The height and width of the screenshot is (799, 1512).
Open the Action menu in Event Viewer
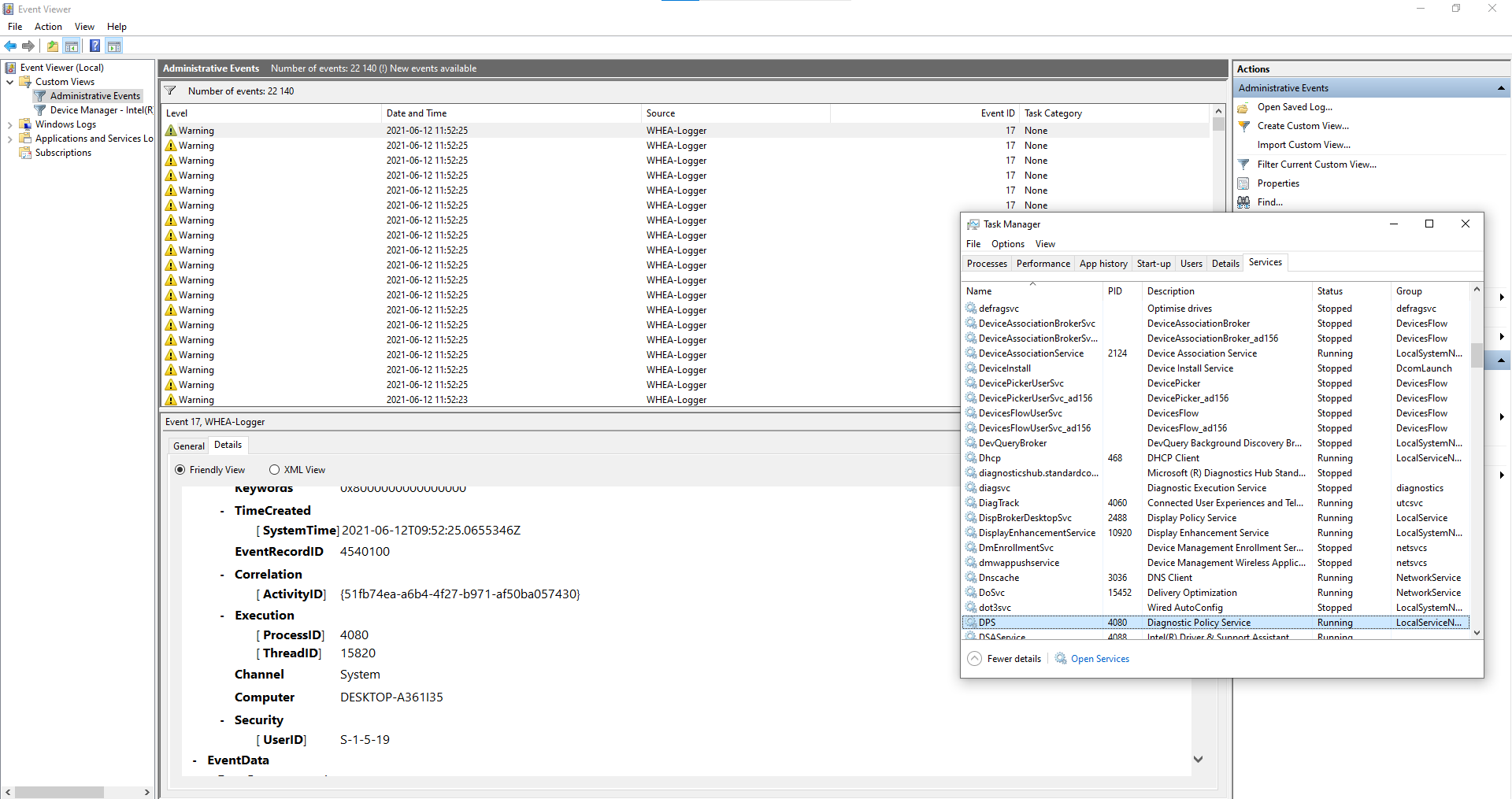coord(48,26)
